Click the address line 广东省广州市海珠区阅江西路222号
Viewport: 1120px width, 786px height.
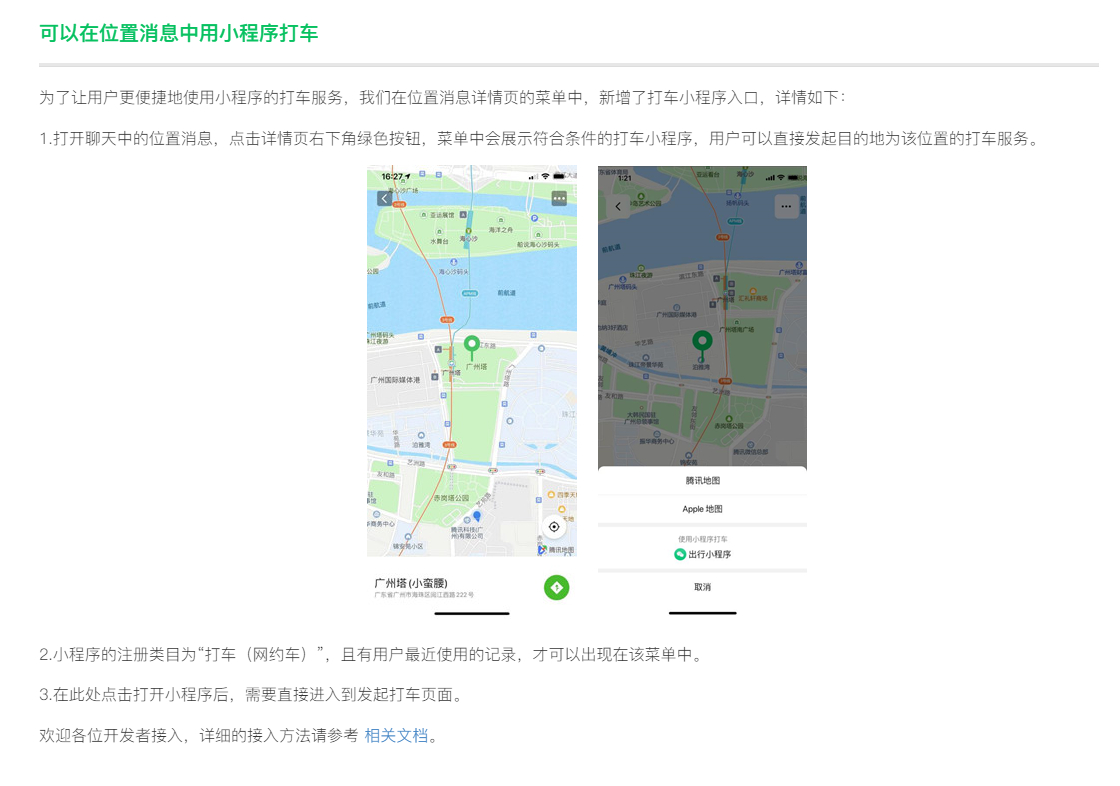click(424, 595)
